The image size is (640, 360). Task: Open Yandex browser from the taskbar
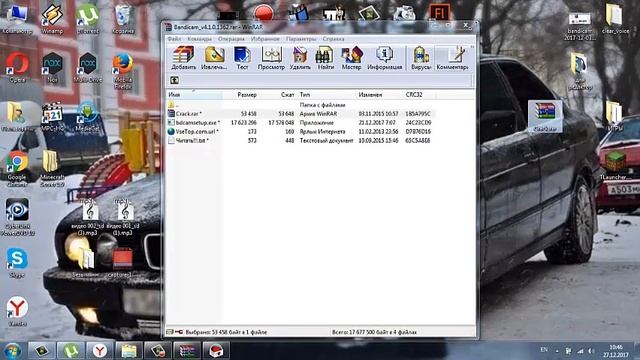click(100, 351)
